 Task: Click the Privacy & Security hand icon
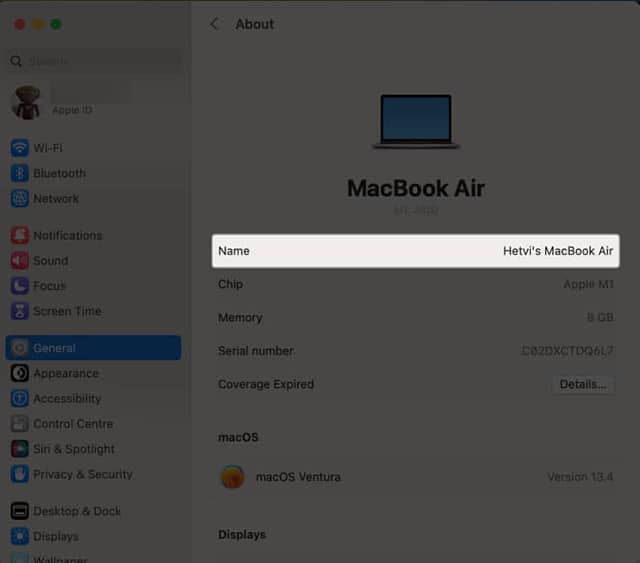click(x=20, y=474)
